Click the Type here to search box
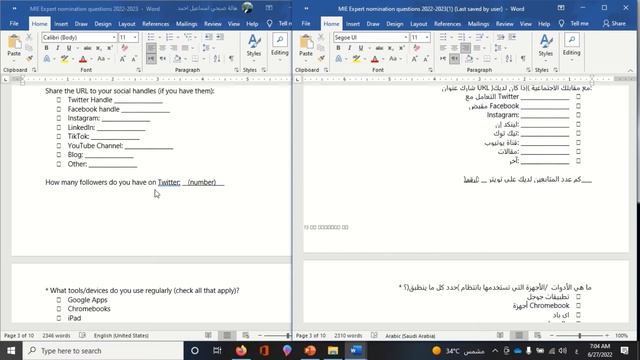 103,351
